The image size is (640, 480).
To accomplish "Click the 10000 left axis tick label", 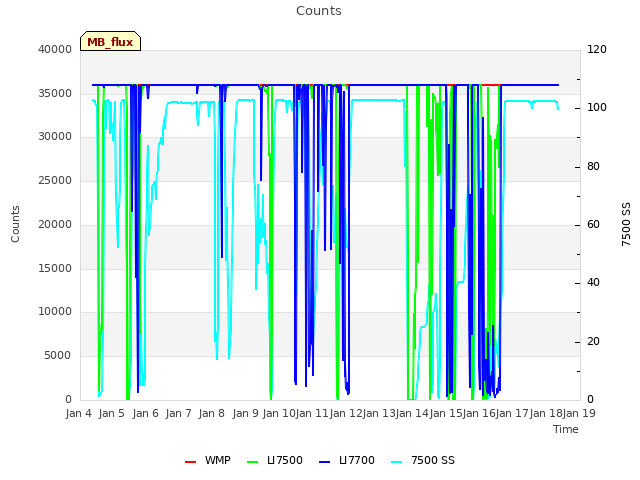I will click(x=55, y=311).
